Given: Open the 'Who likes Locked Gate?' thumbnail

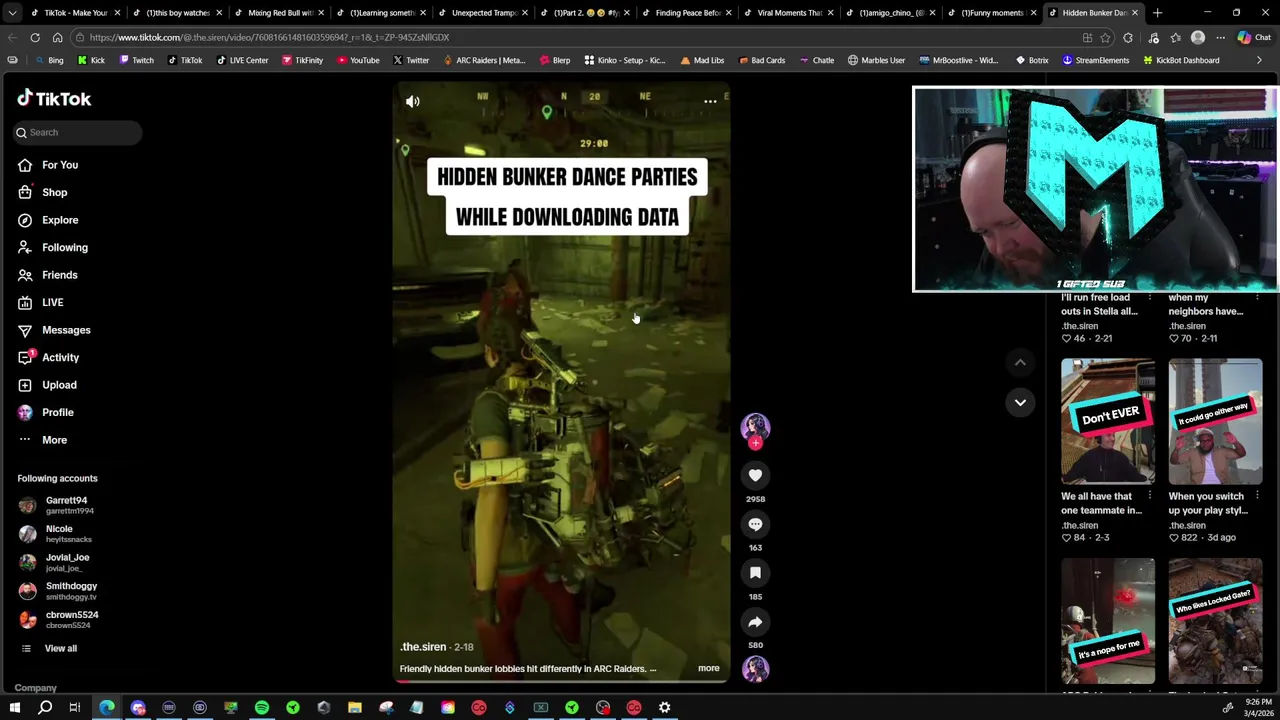Looking at the screenshot, I should pos(1215,620).
